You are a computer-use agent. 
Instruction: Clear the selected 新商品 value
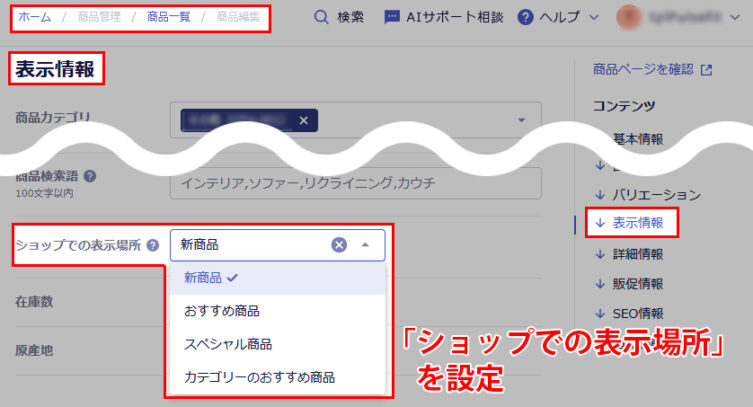[x=339, y=244]
